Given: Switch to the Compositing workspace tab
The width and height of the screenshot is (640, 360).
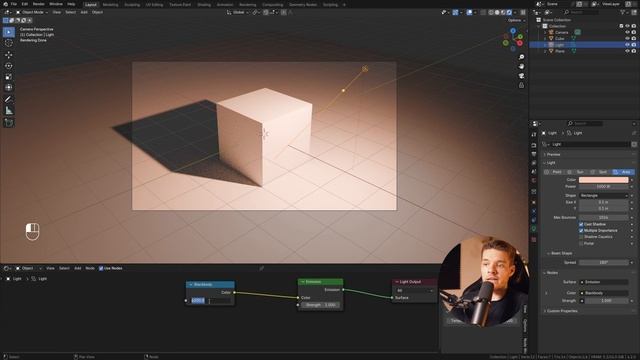Looking at the screenshot, I should [x=273, y=5].
